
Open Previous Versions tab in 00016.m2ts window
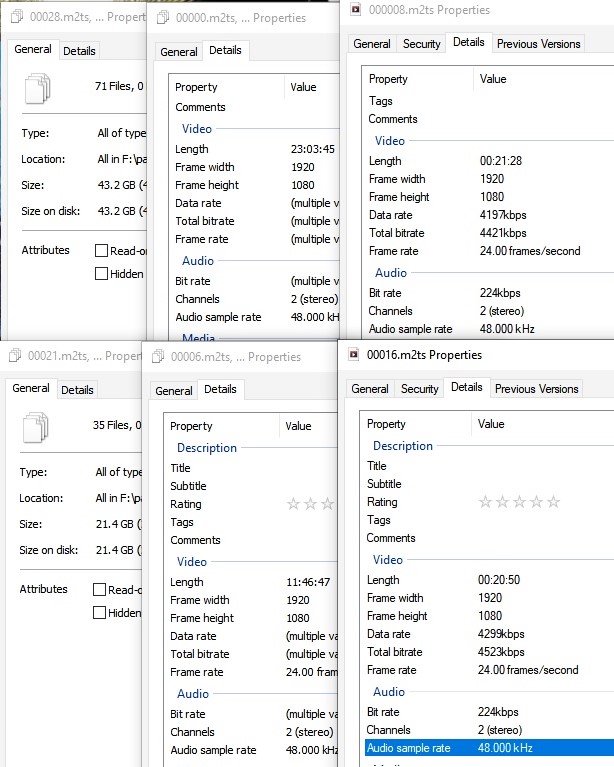point(537,389)
